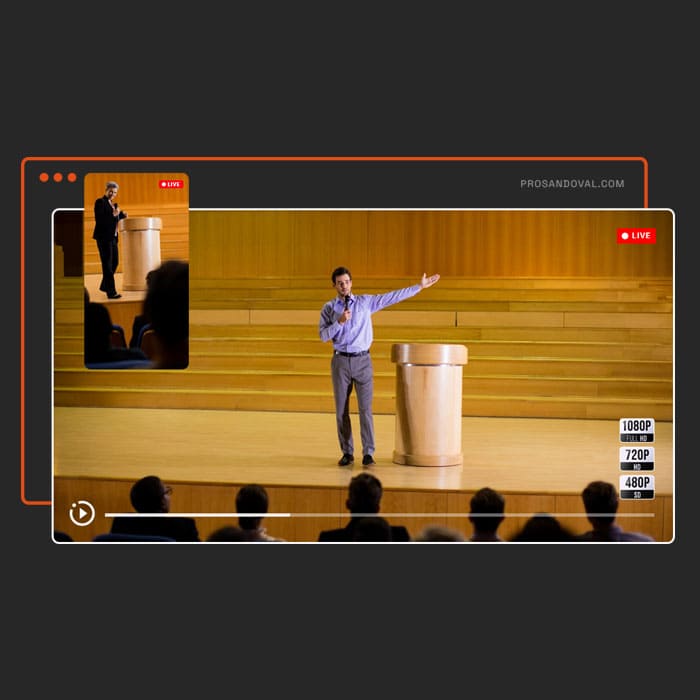700x700 pixels.
Task: Click the microphone held by the main speaker
Action: tap(347, 301)
